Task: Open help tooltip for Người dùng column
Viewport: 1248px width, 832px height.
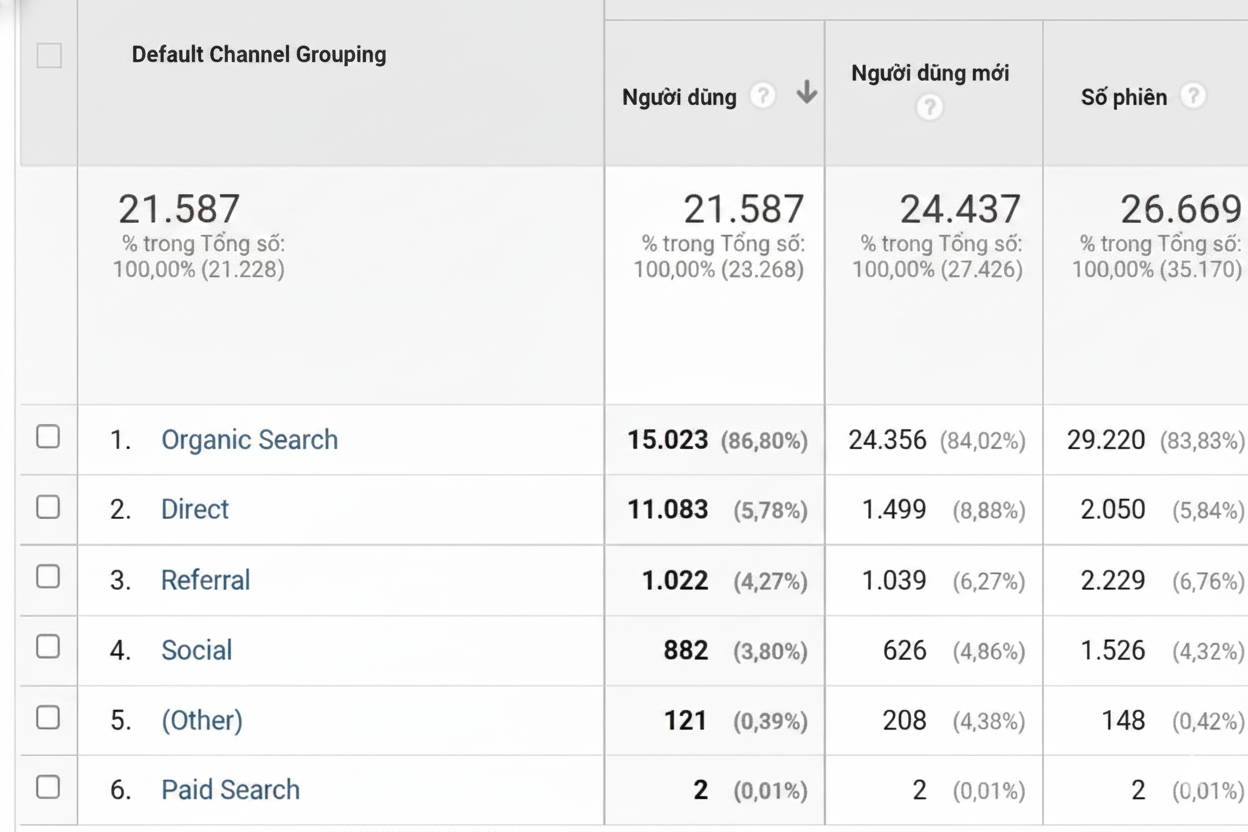Action: 763,96
